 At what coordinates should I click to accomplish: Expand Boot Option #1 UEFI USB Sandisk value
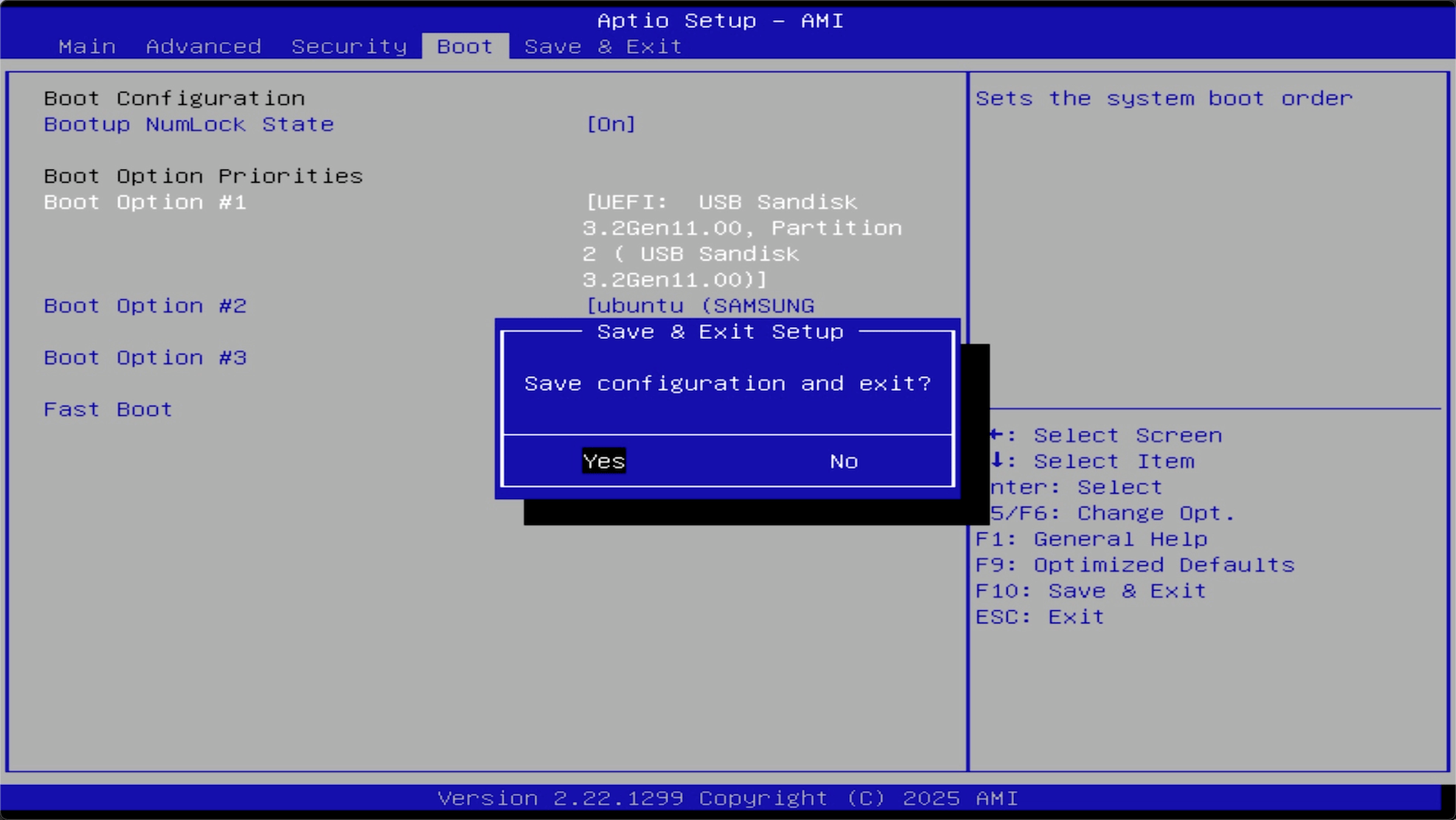click(x=742, y=240)
